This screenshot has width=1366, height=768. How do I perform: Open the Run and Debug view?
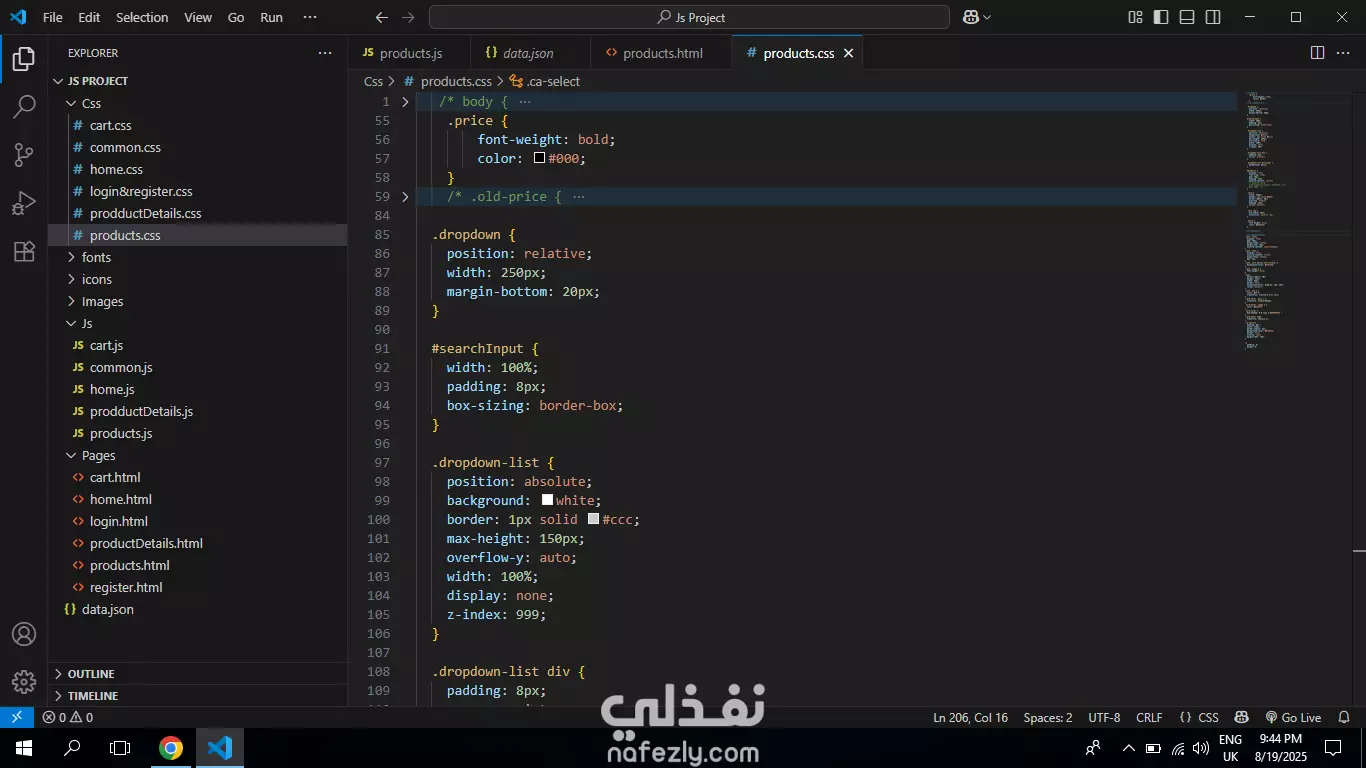point(24,204)
